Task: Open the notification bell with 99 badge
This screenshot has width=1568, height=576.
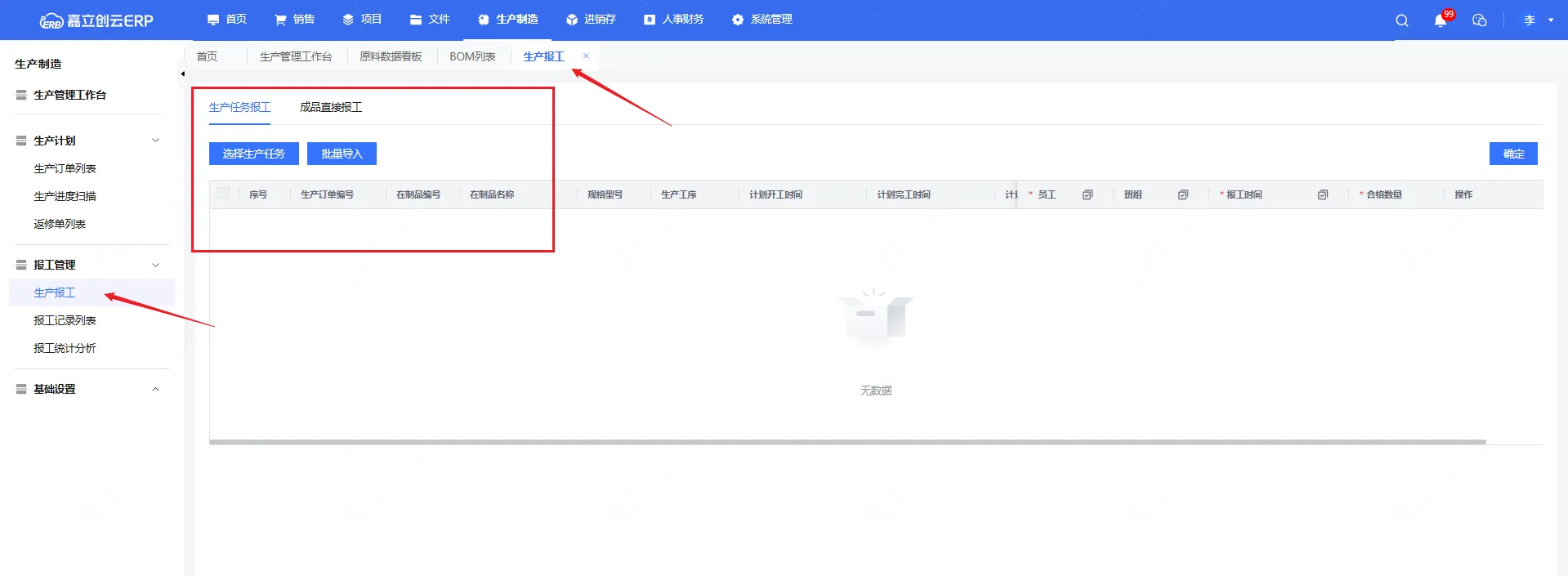Action: tap(1440, 20)
